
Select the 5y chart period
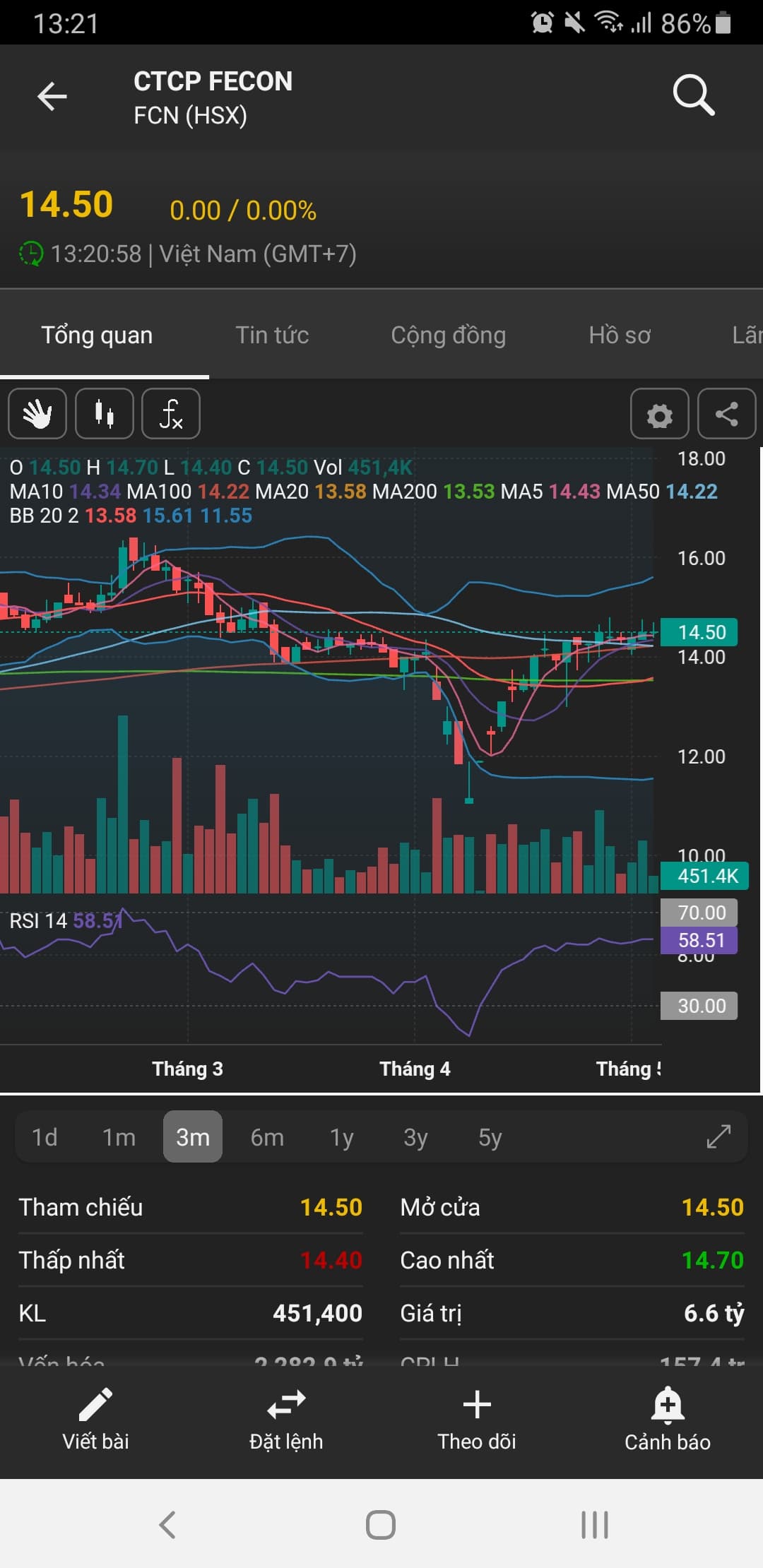490,1137
